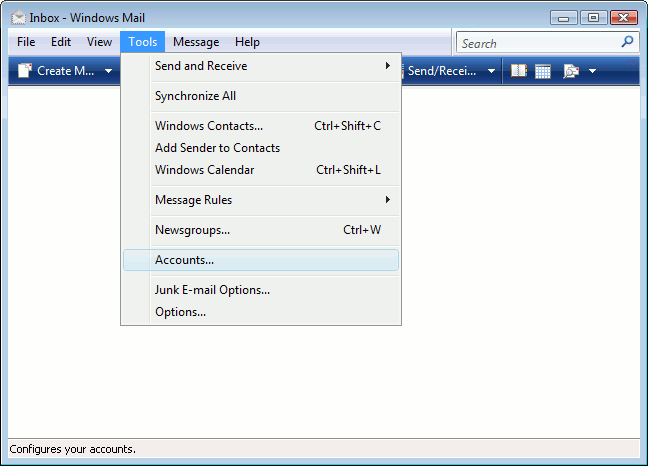Click inside the Search input box

(x=536, y=43)
